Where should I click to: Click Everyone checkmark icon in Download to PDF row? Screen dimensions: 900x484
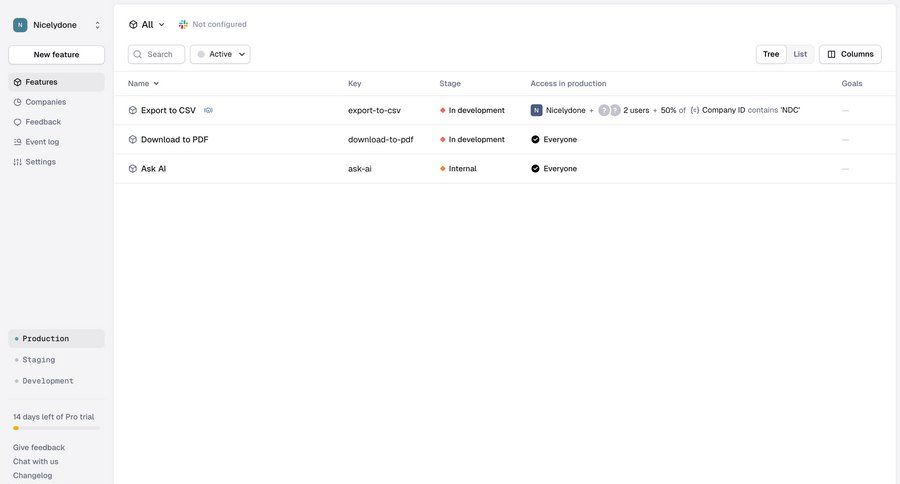coord(535,140)
